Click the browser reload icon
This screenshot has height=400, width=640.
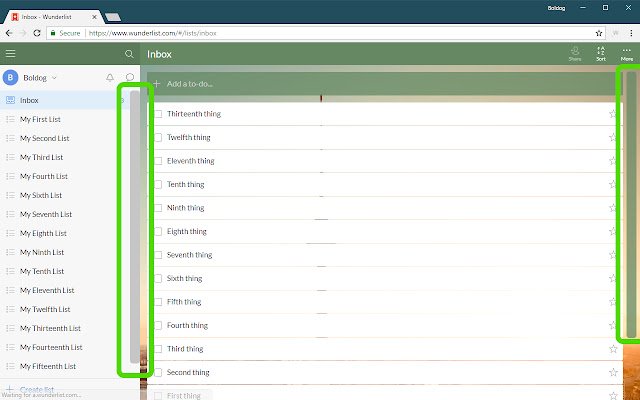(x=37, y=33)
